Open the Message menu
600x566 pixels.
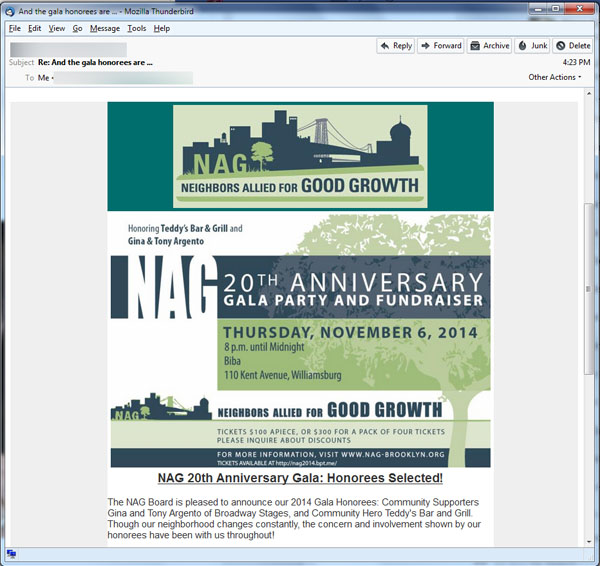click(105, 29)
